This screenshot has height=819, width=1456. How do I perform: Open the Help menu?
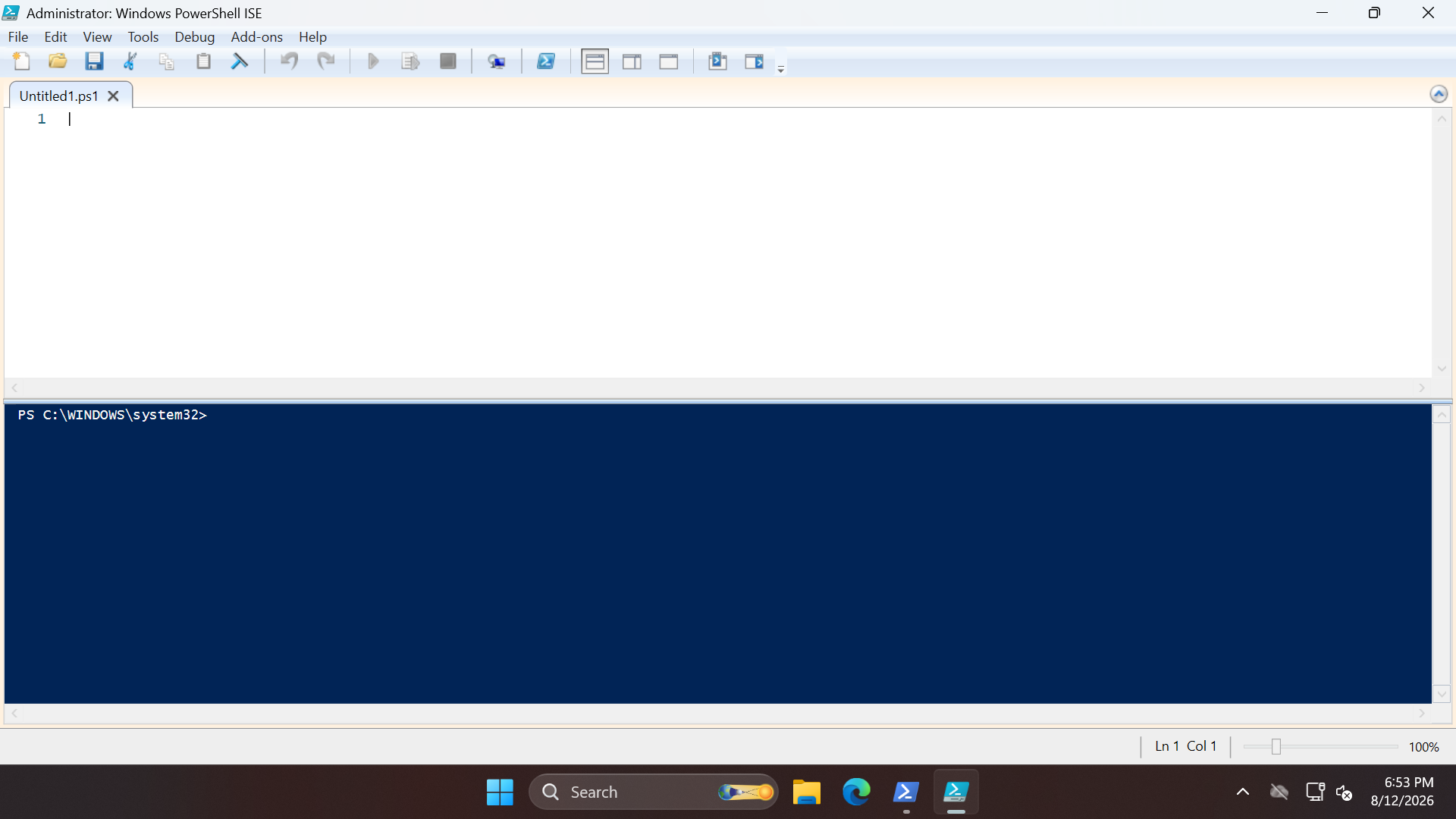coord(312,36)
